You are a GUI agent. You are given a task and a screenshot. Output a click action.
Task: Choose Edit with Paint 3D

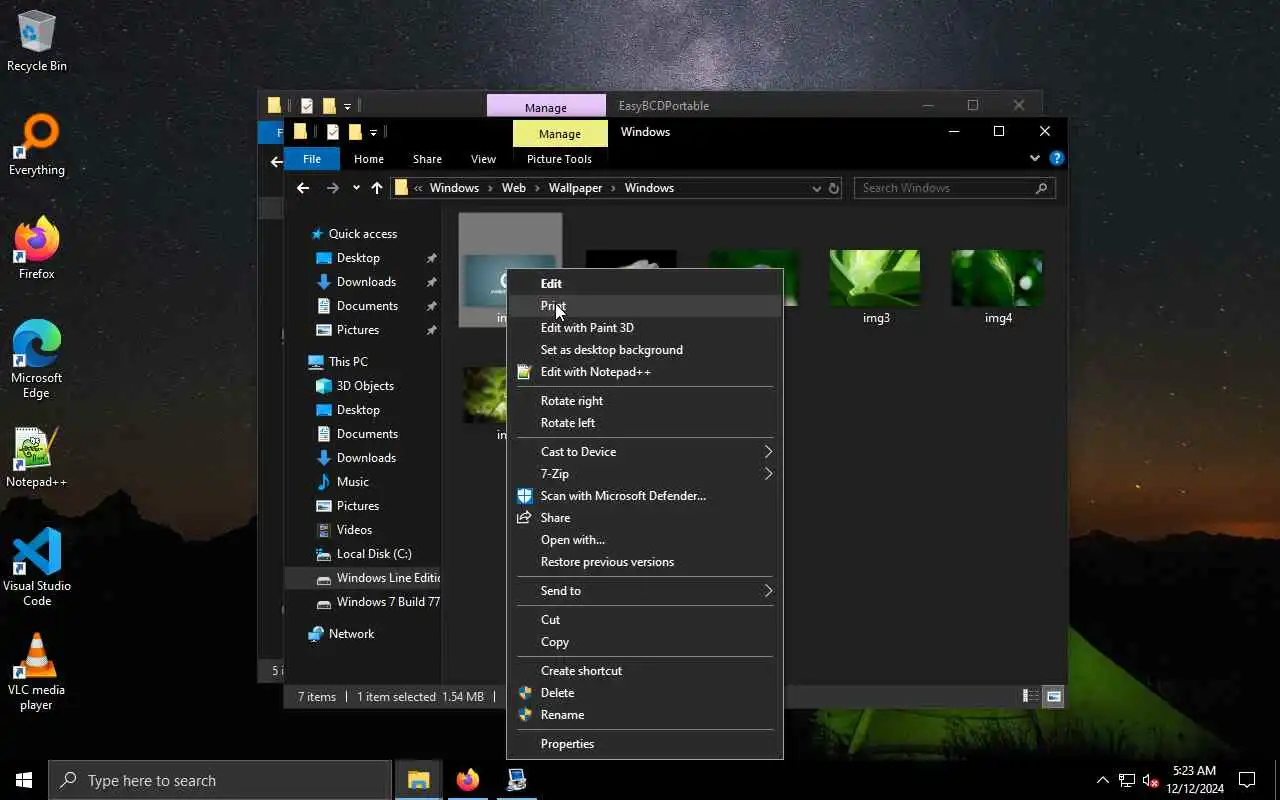click(645, 328)
